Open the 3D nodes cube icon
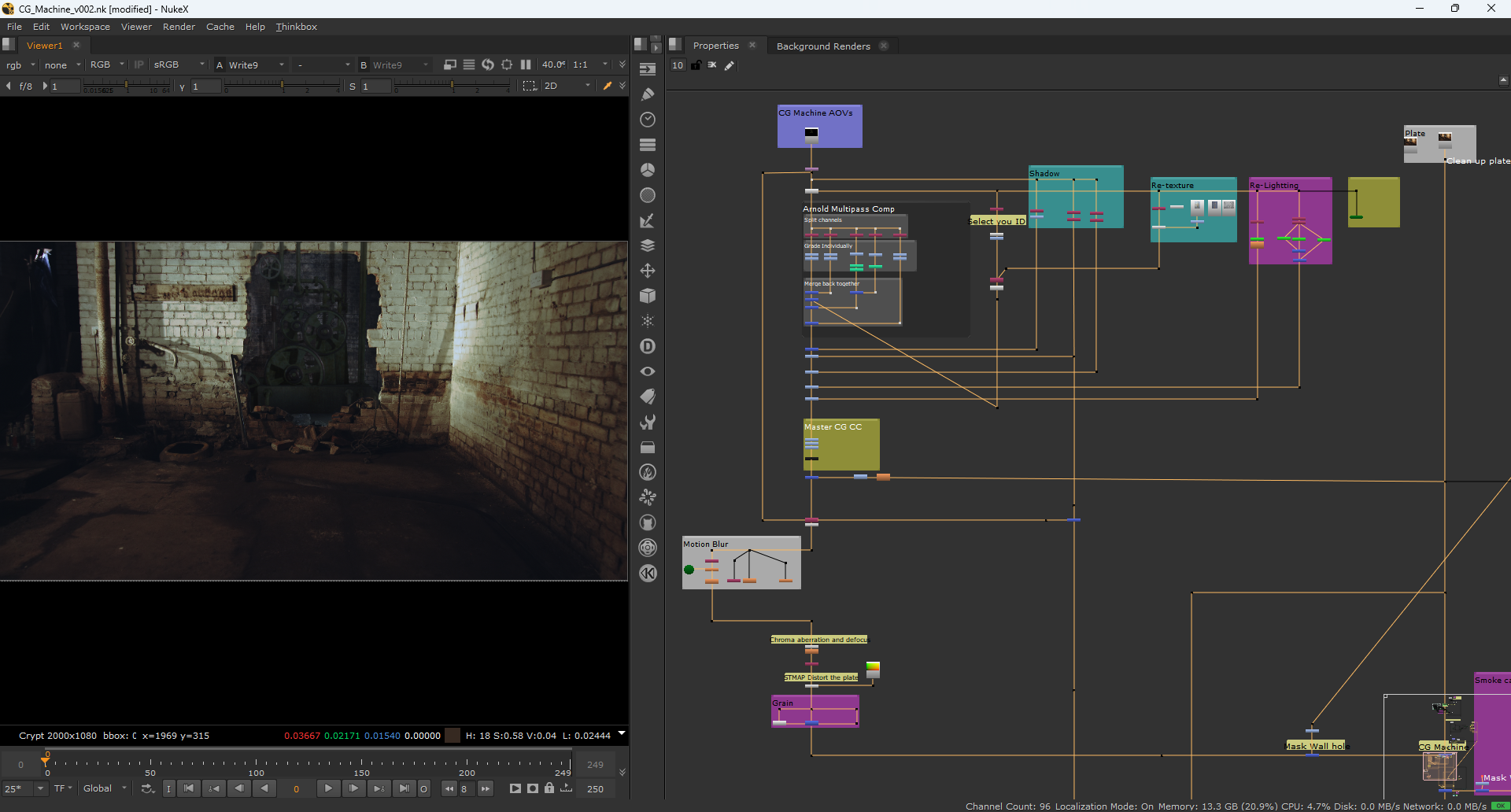 (x=648, y=296)
